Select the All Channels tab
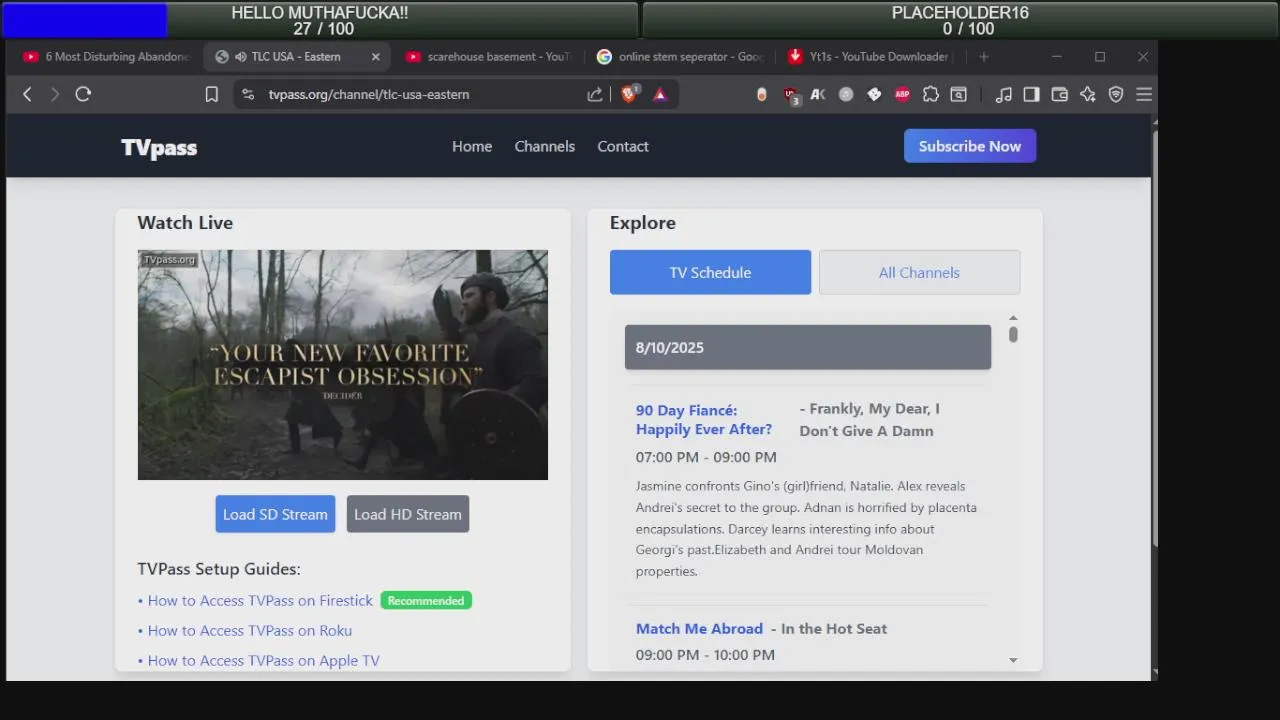The width and height of the screenshot is (1280, 720). (919, 272)
